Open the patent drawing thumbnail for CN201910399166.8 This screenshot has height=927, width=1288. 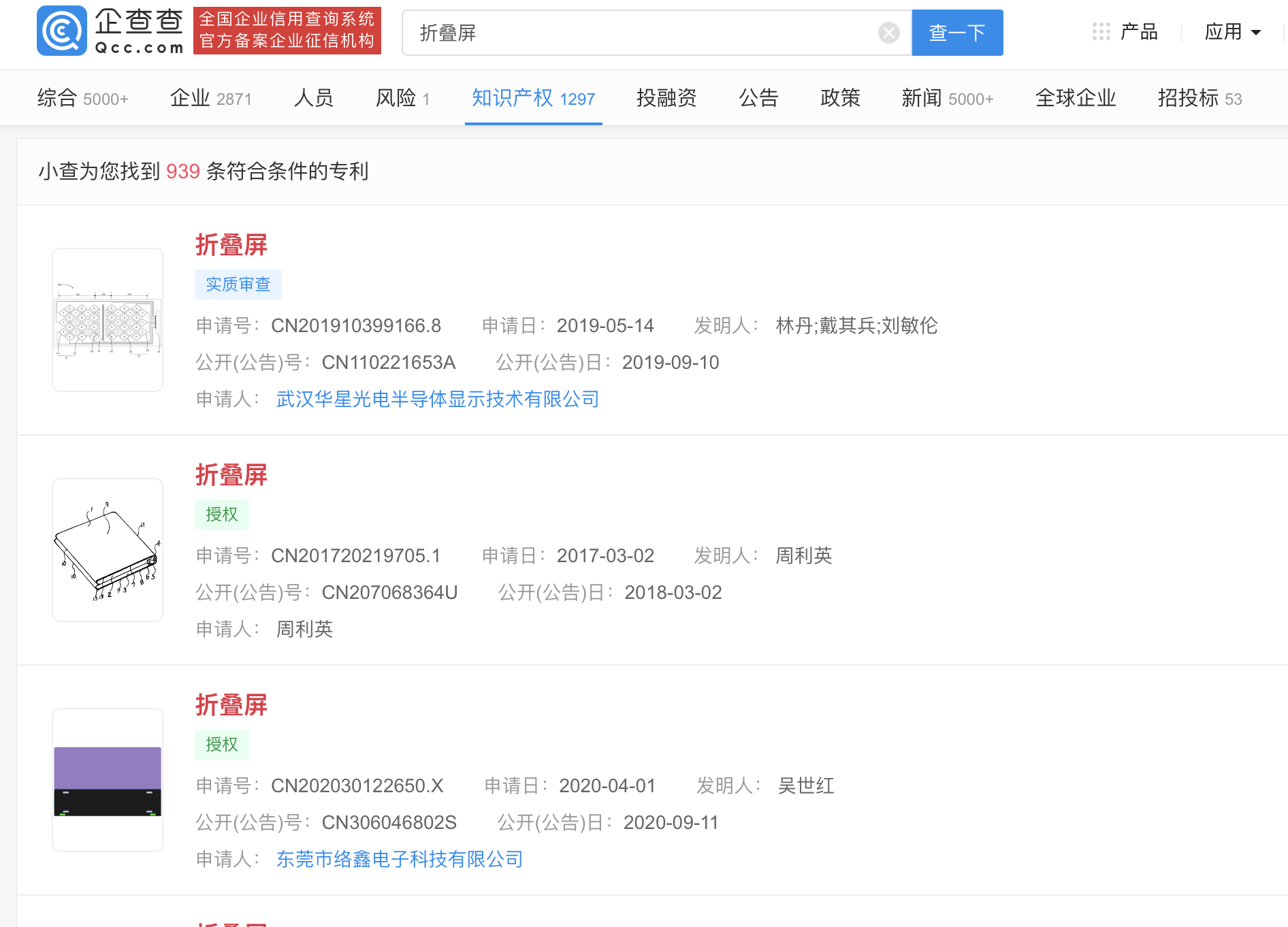[108, 320]
